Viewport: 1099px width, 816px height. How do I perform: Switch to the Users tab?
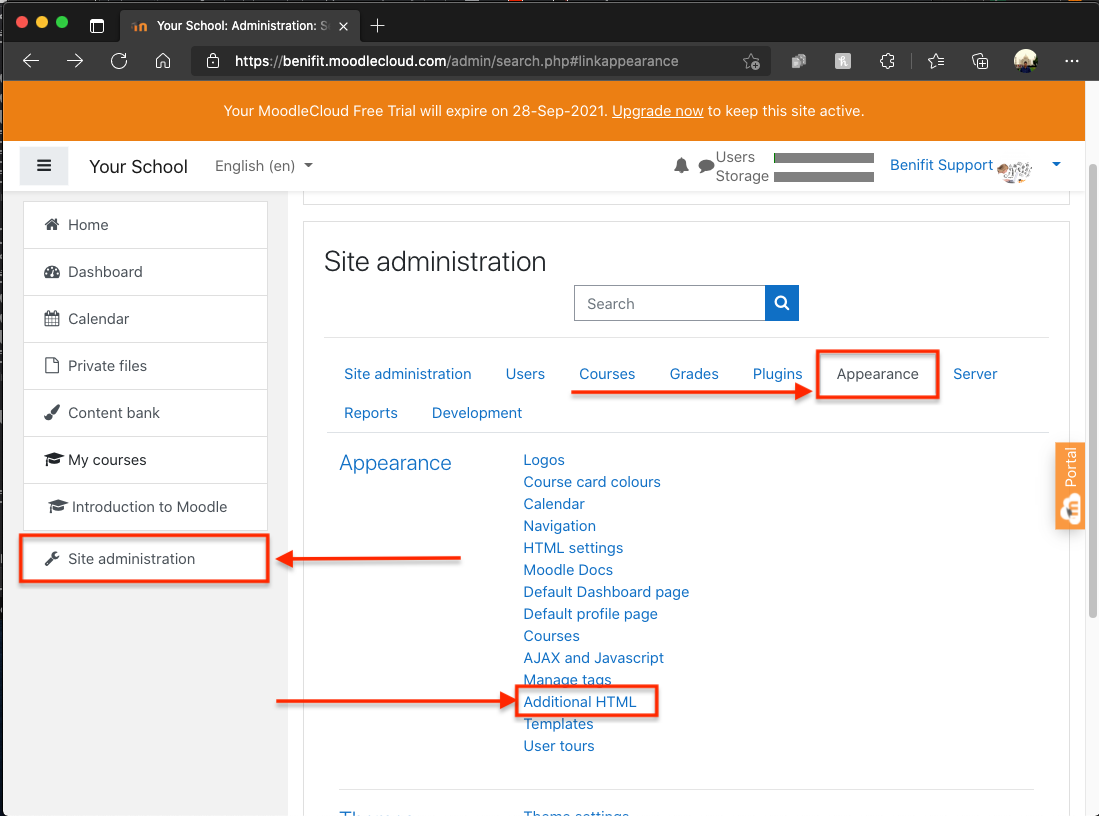pyautogui.click(x=525, y=374)
